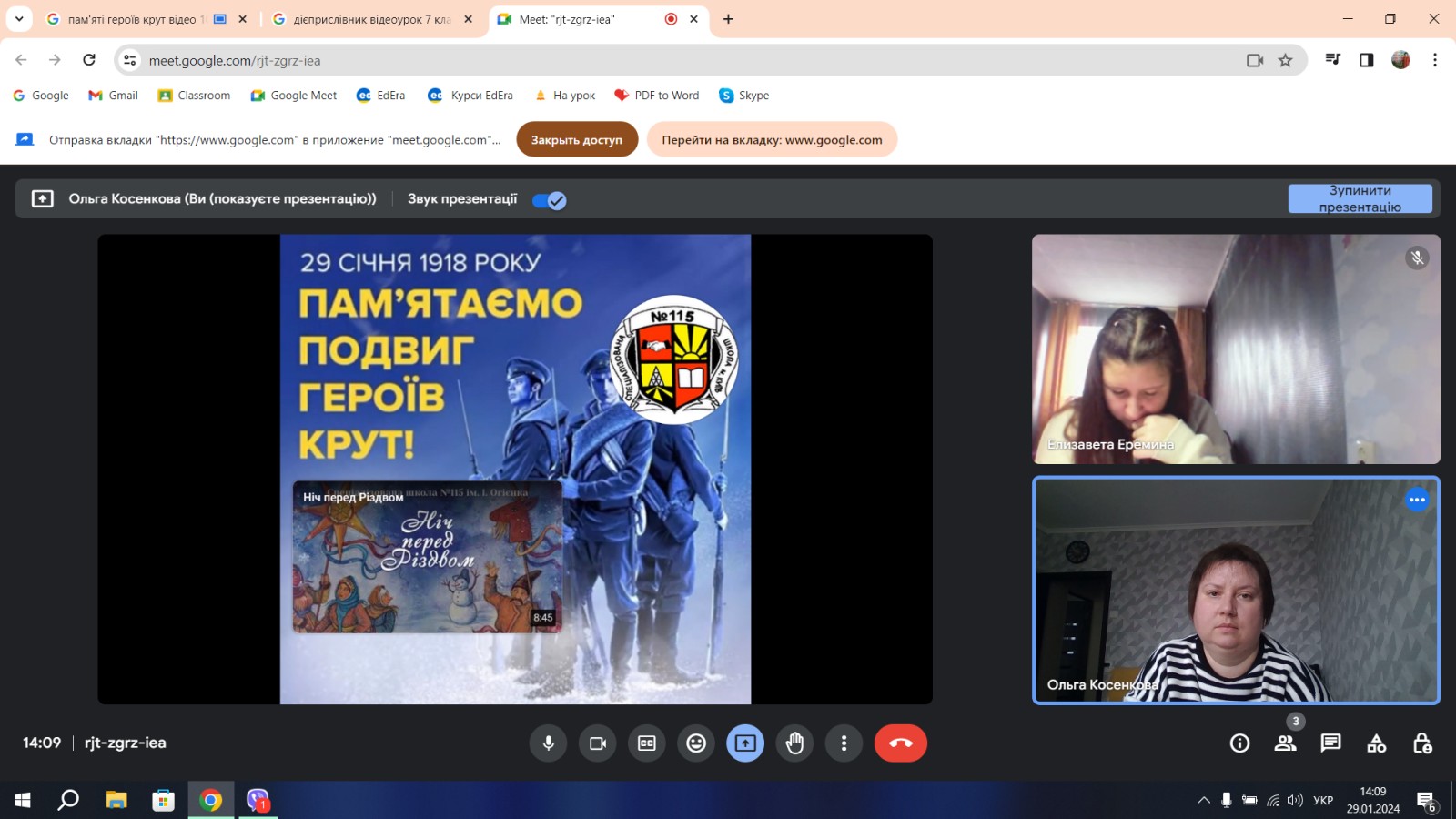This screenshot has width=1456, height=819.
Task: Open the Classroom bookmark
Action: click(x=194, y=96)
